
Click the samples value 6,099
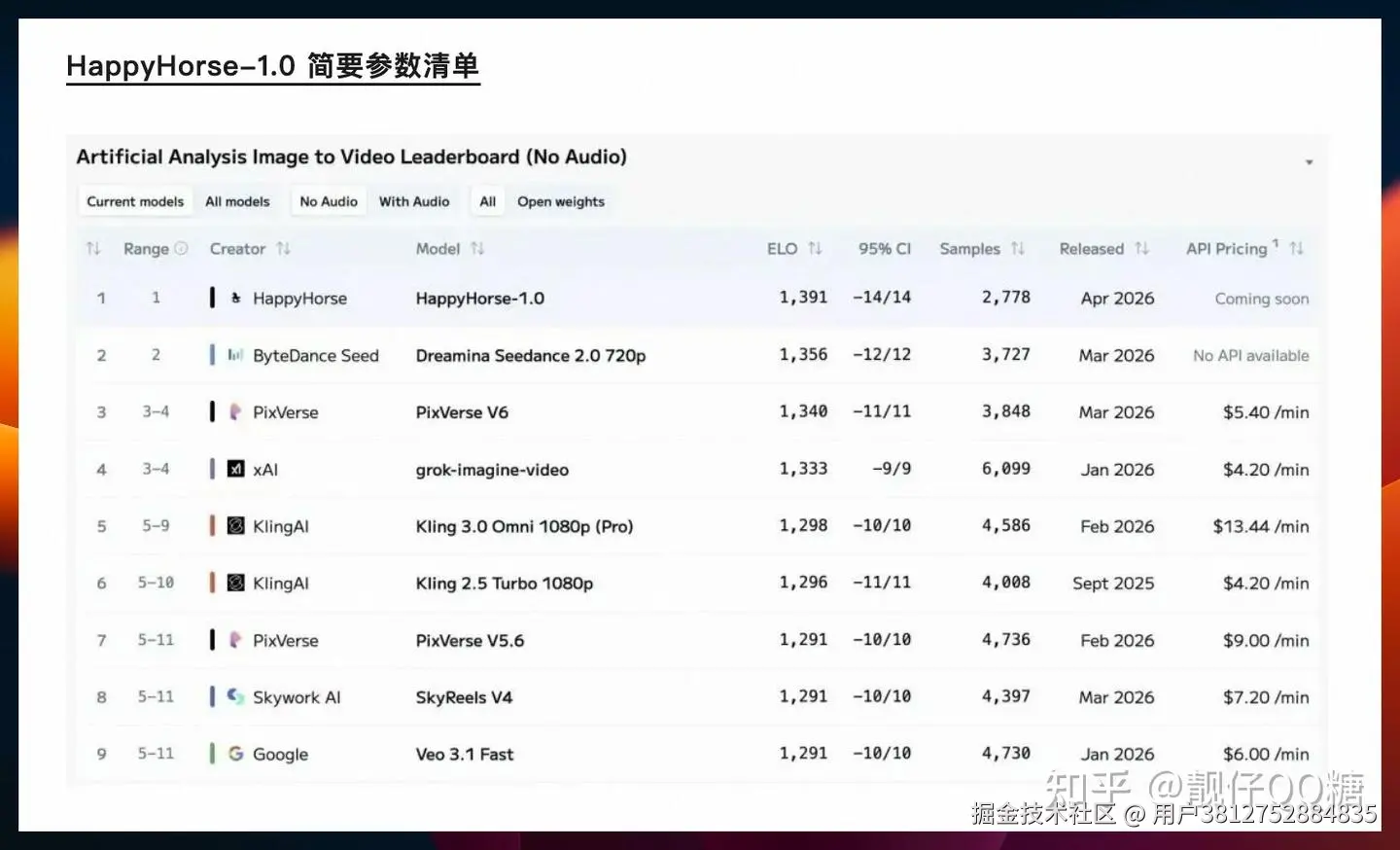pos(1005,469)
